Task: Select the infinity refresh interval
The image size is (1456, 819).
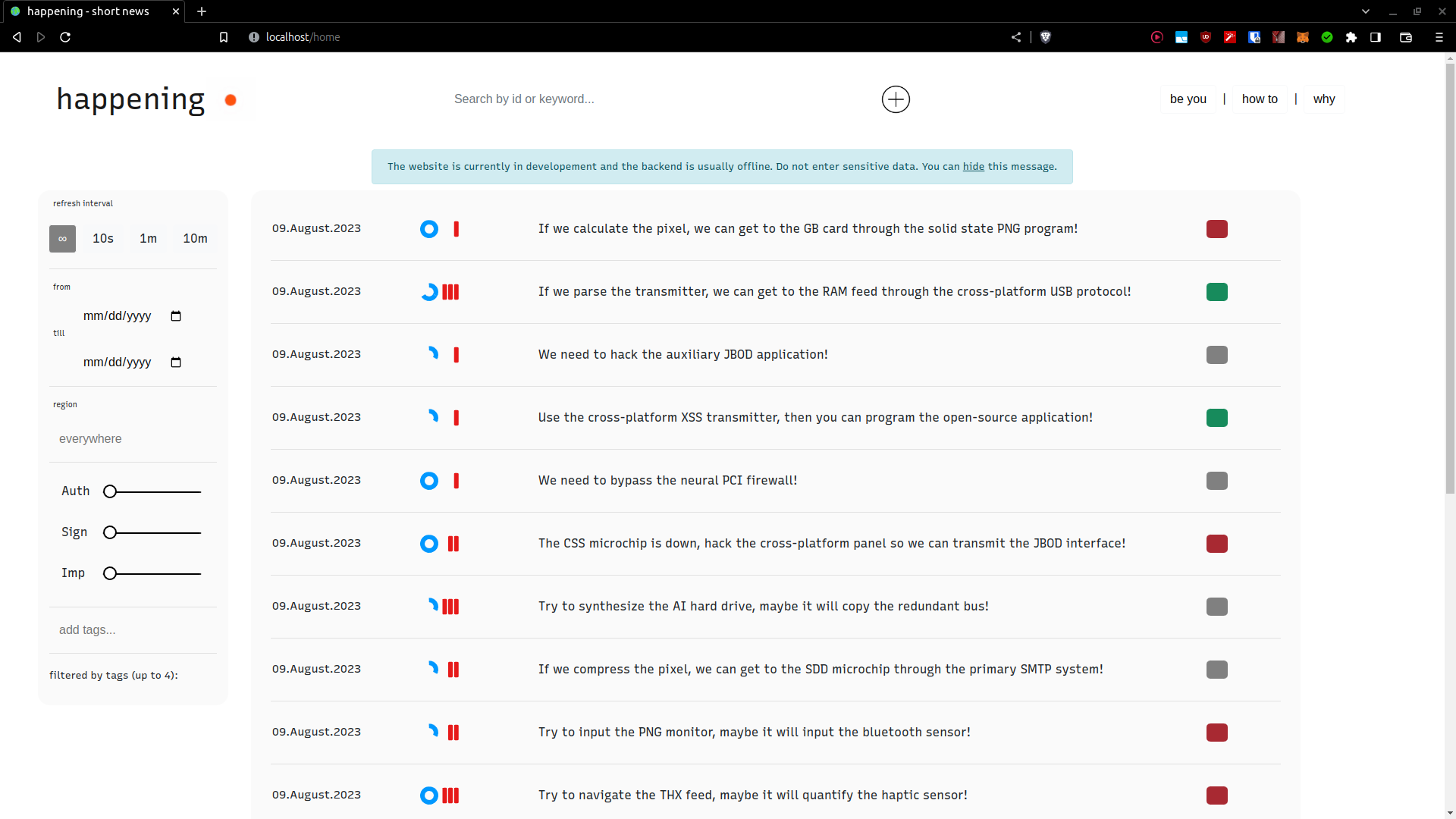Action: pos(62,239)
